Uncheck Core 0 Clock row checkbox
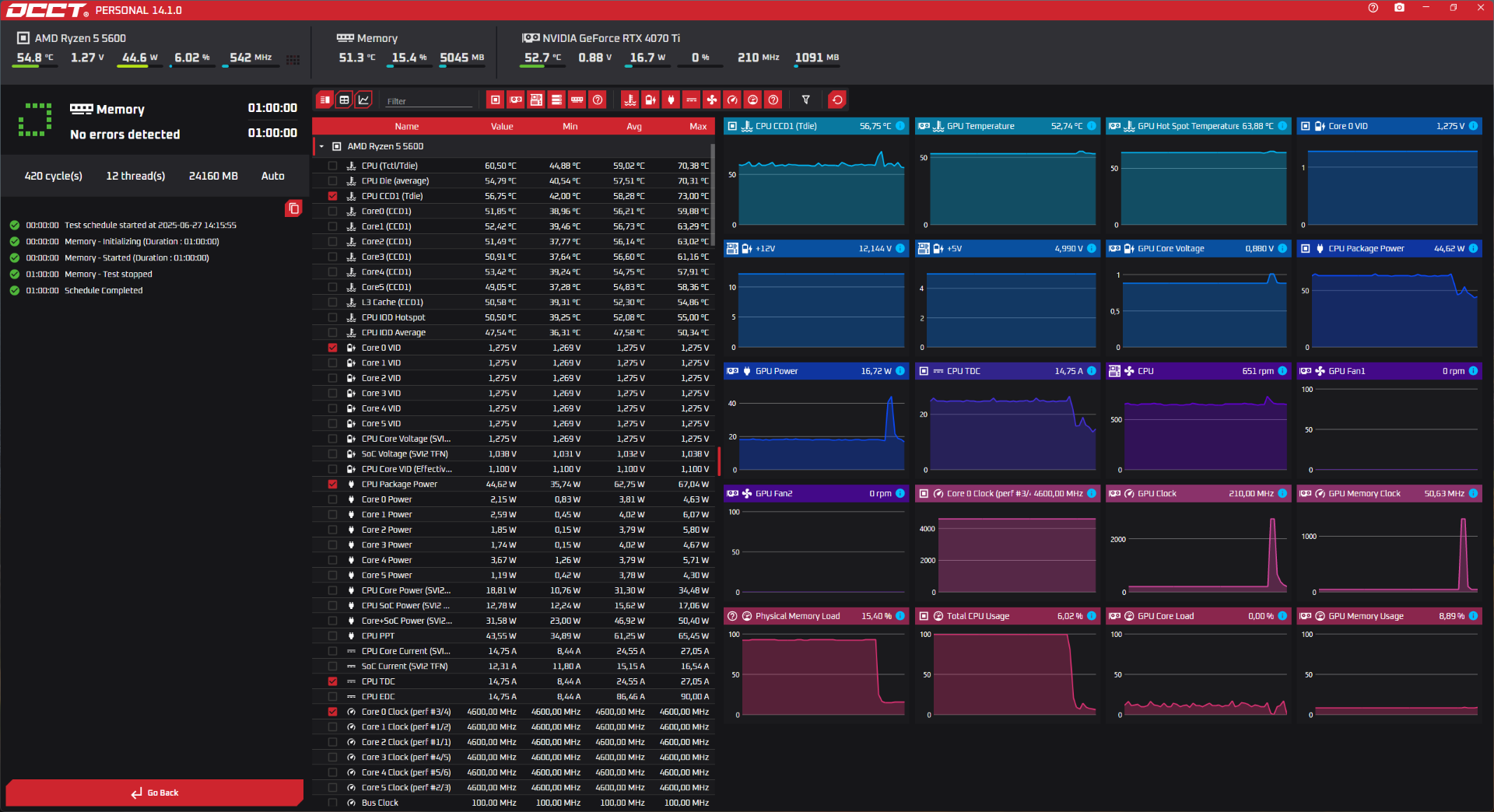Viewport: 1494px width, 812px height. tap(333, 712)
